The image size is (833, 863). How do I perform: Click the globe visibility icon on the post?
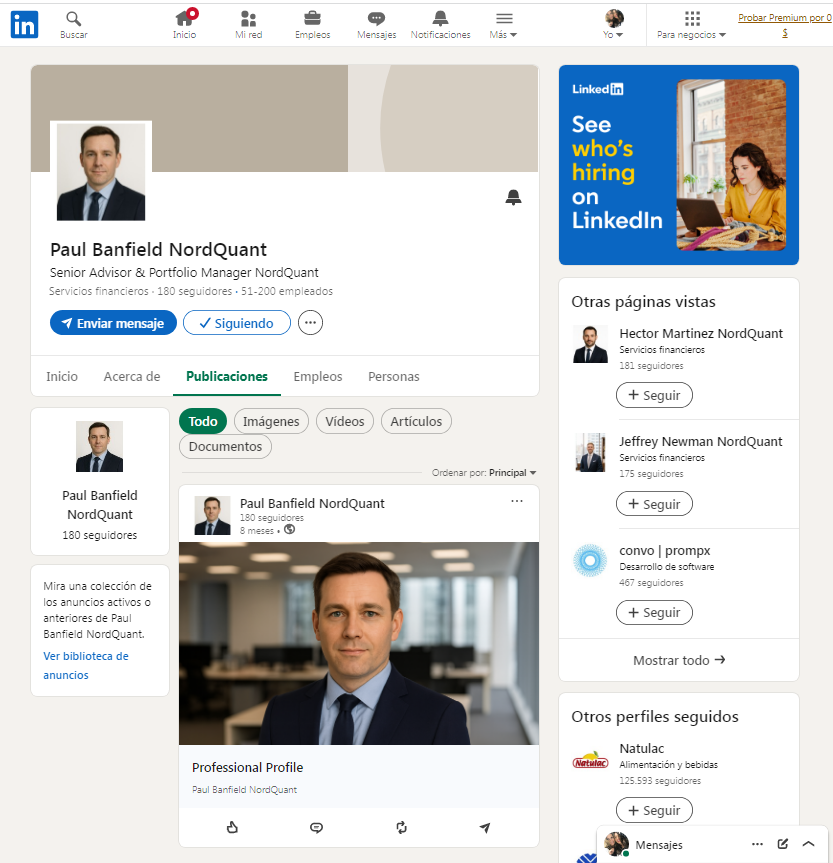[x=289, y=529]
